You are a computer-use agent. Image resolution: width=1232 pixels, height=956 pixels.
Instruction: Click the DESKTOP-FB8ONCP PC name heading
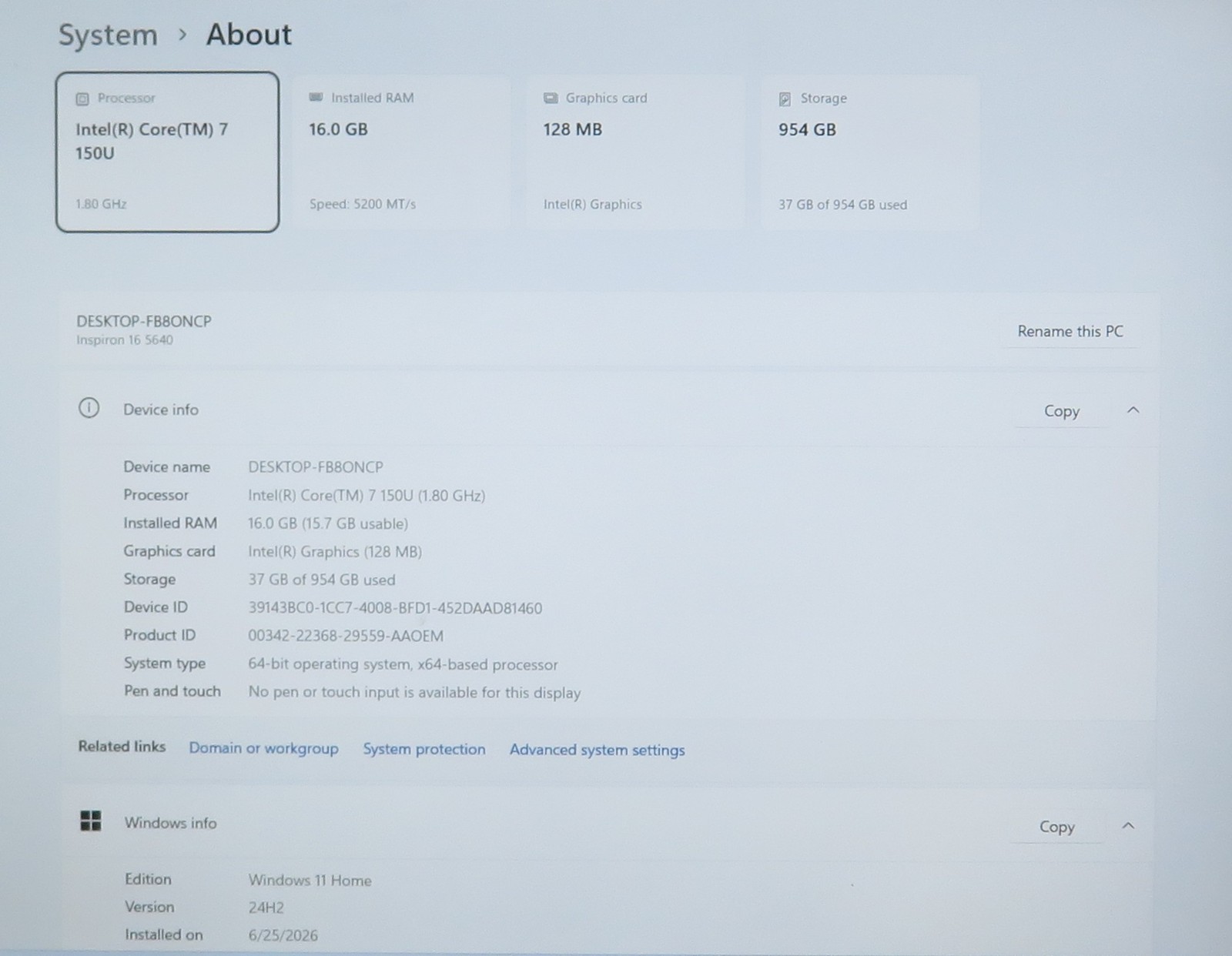(144, 321)
